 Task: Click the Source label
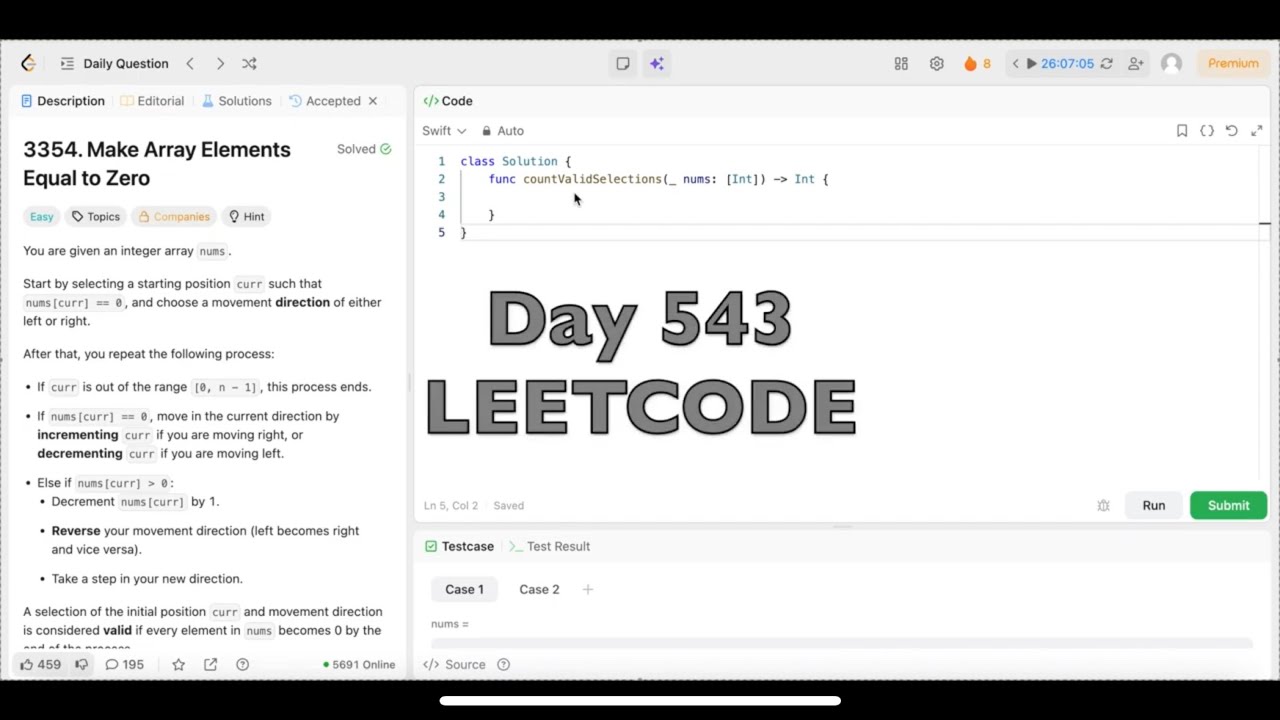click(465, 664)
